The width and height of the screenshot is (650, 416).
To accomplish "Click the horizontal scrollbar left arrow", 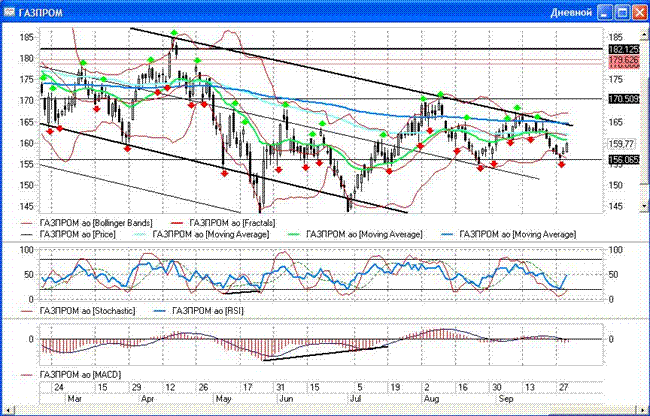I will tap(7, 409).
